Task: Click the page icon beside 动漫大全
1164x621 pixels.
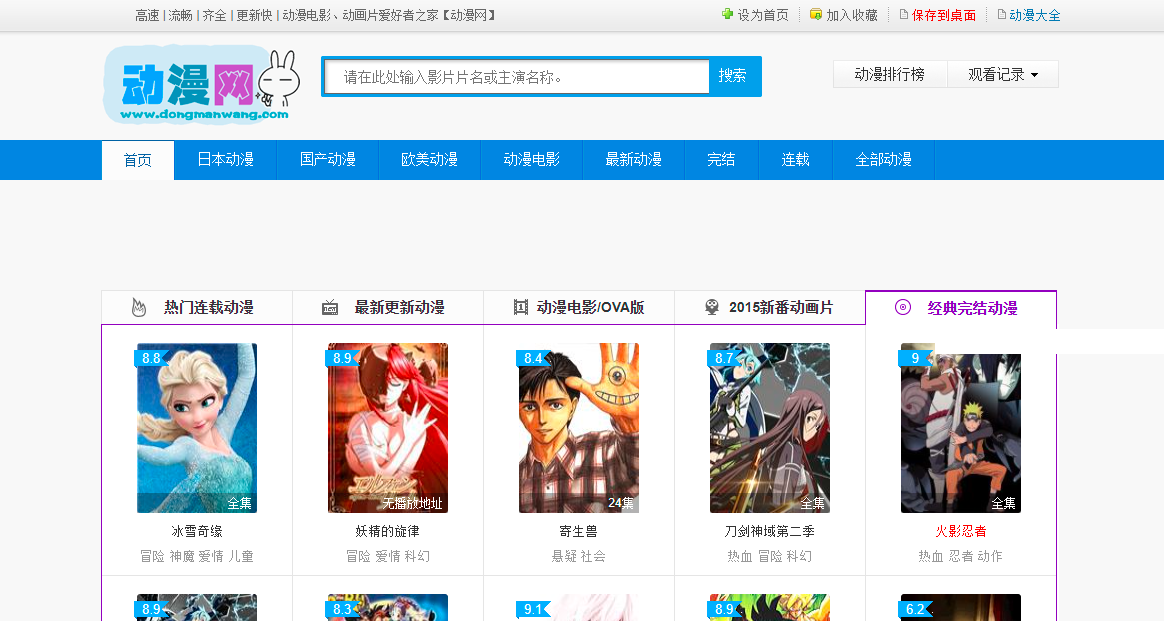Action: 1001,14
